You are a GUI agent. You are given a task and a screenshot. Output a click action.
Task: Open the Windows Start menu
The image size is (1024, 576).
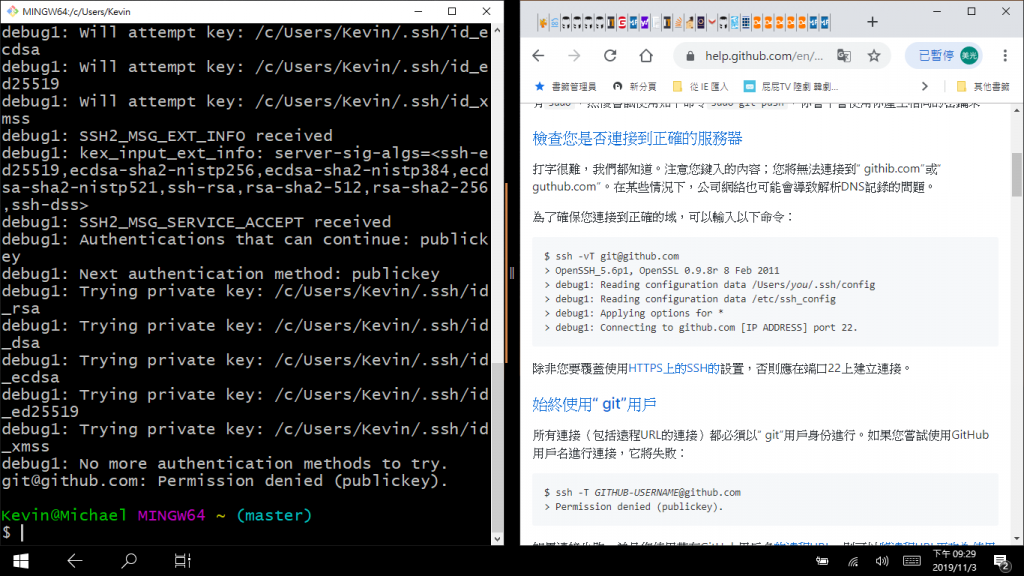21,561
